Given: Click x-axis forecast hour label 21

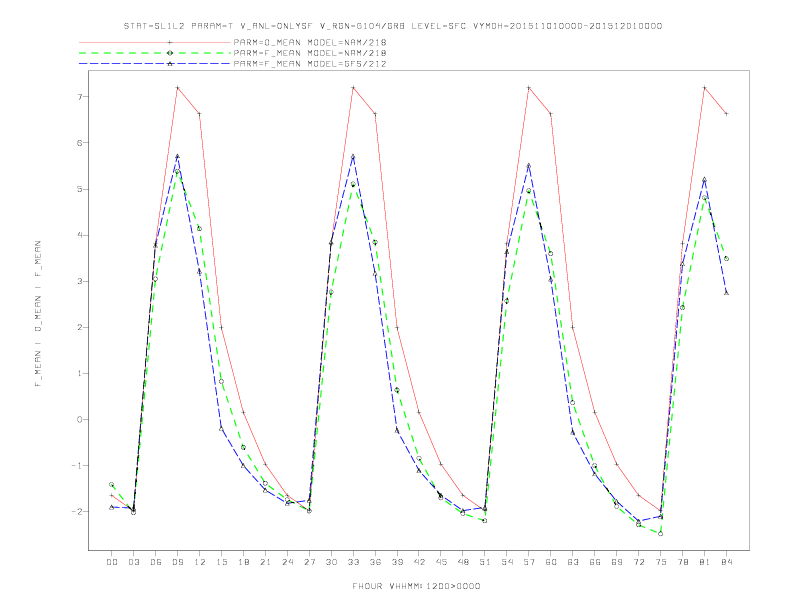Looking at the screenshot, I should pos(265,562).
